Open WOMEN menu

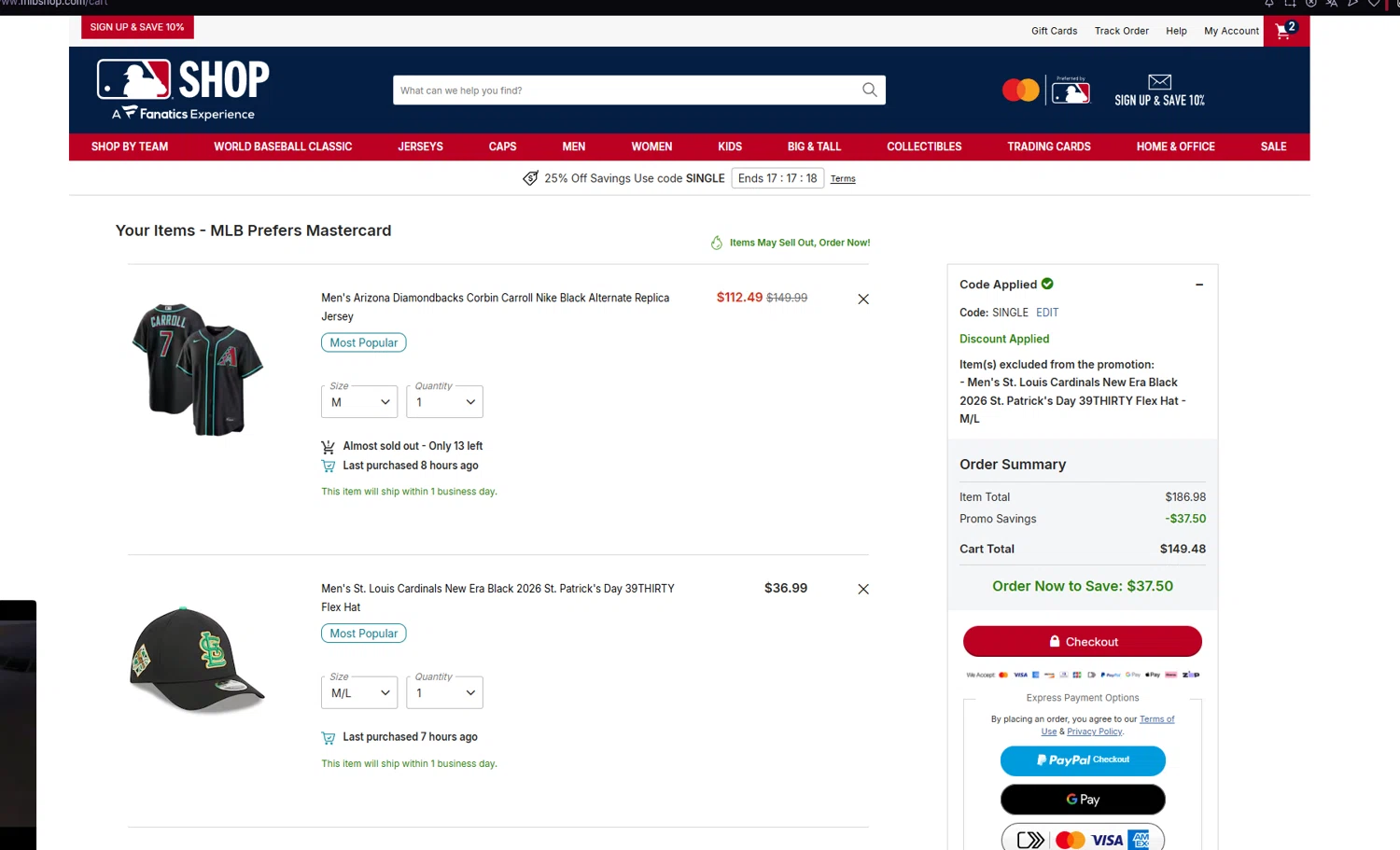[x=651, y=146]
